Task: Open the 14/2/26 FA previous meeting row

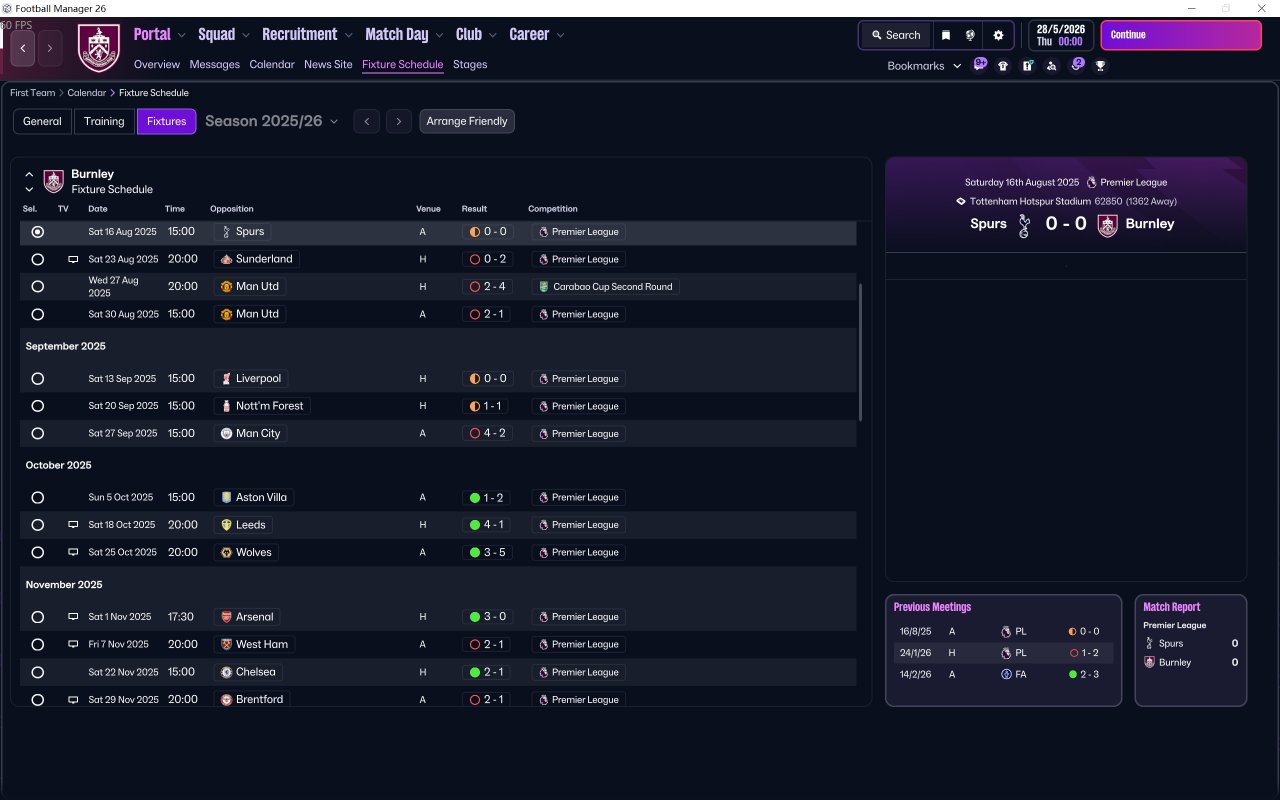Action: [1003, 675]
